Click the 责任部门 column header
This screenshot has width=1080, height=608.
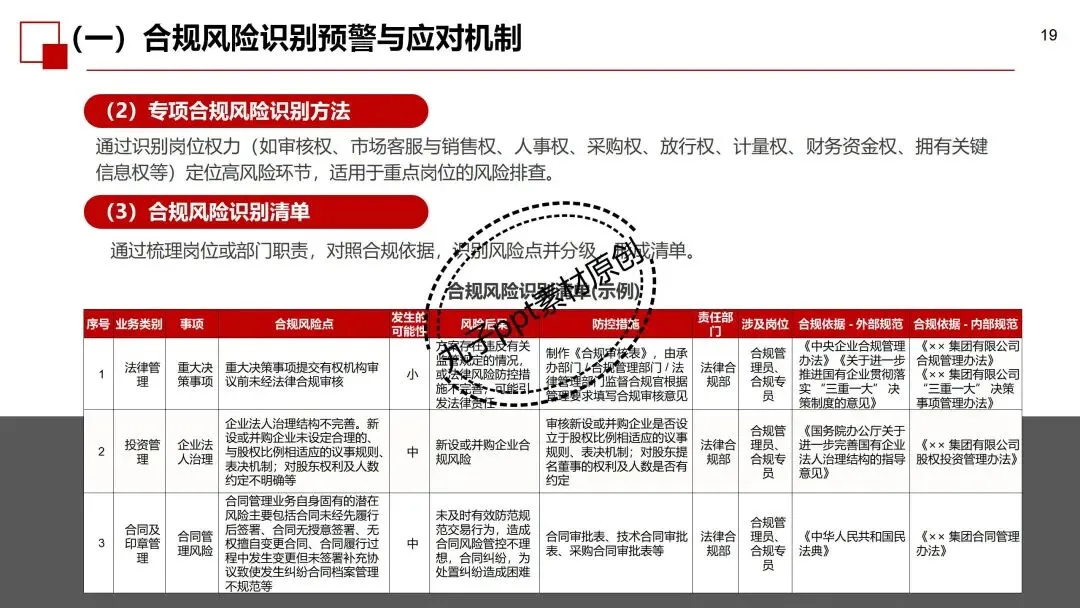click(716, 324)
